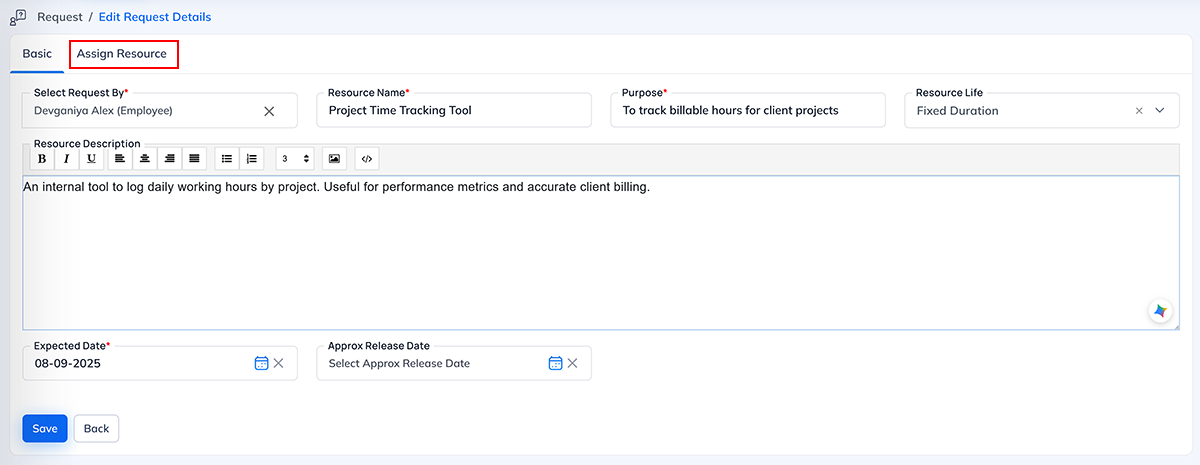
Task: Align description text to the right
Action: (170, 159)
